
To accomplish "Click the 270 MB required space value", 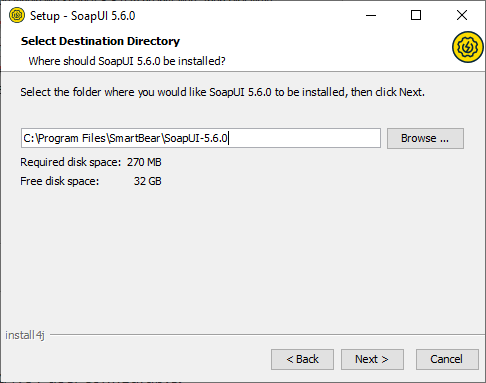I will coord(144,162).
